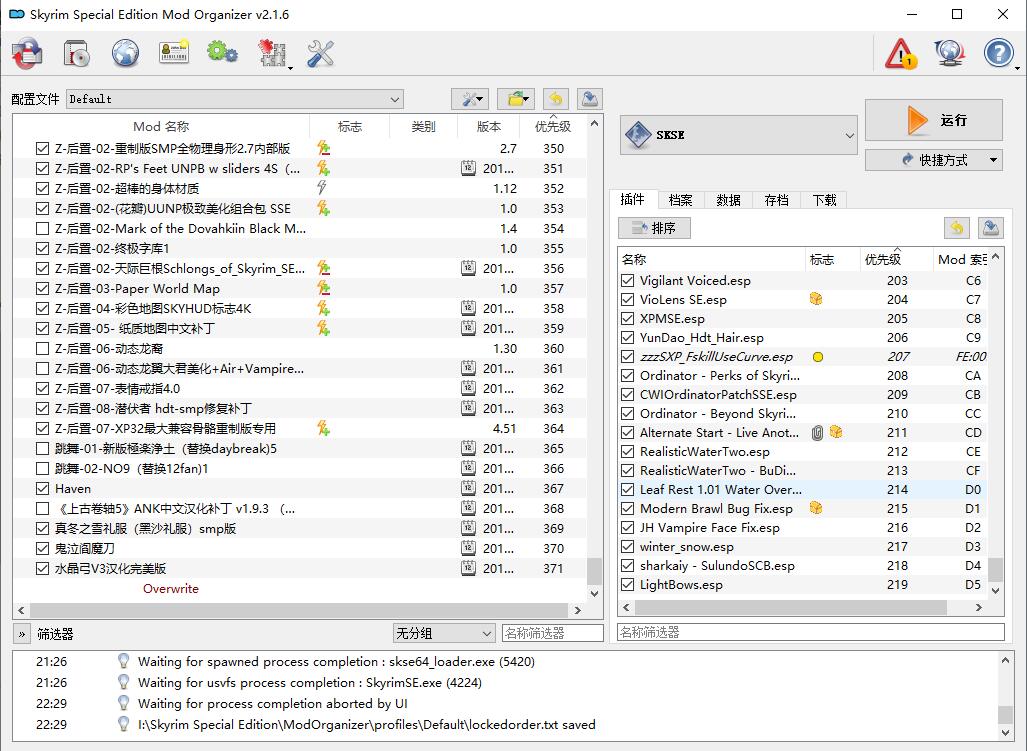The height and width of the screenshot is (751, 1027).
Task: Click the log panel vertical scrollbar thumb
Action: tap(1005, 714)
